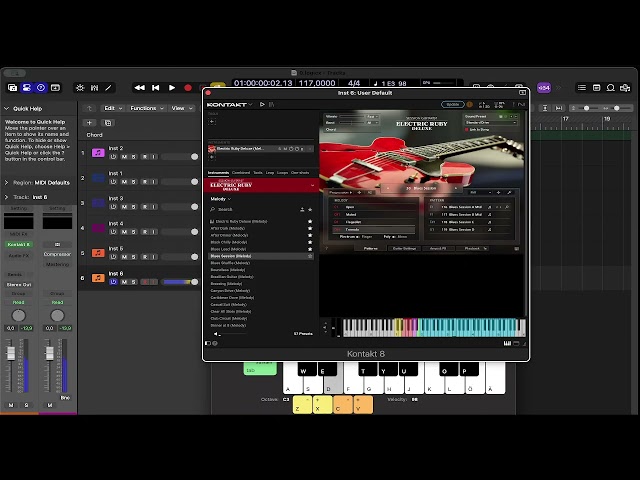This screenshot has height=480, width=640.
Task: Toggle the Inspector button in Logic's control bar
Action: 27,88
